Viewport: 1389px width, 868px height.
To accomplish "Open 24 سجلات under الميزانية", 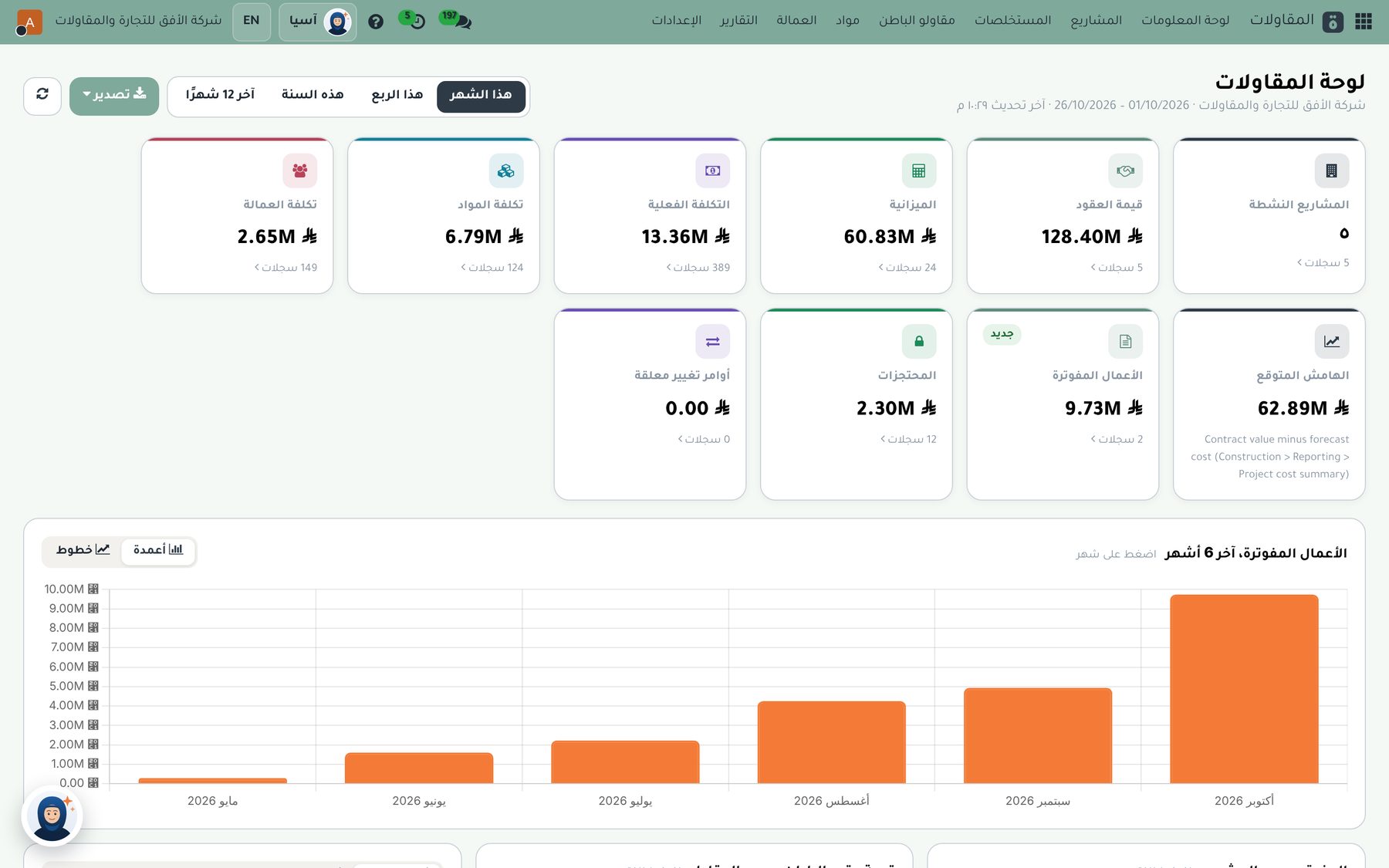I will [x=907, y=268].
